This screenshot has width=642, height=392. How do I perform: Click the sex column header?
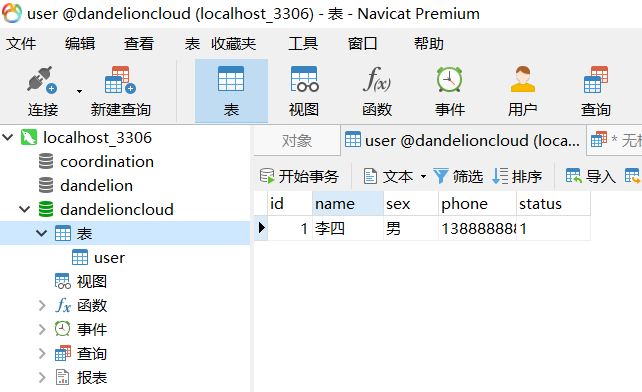(411, 203)
